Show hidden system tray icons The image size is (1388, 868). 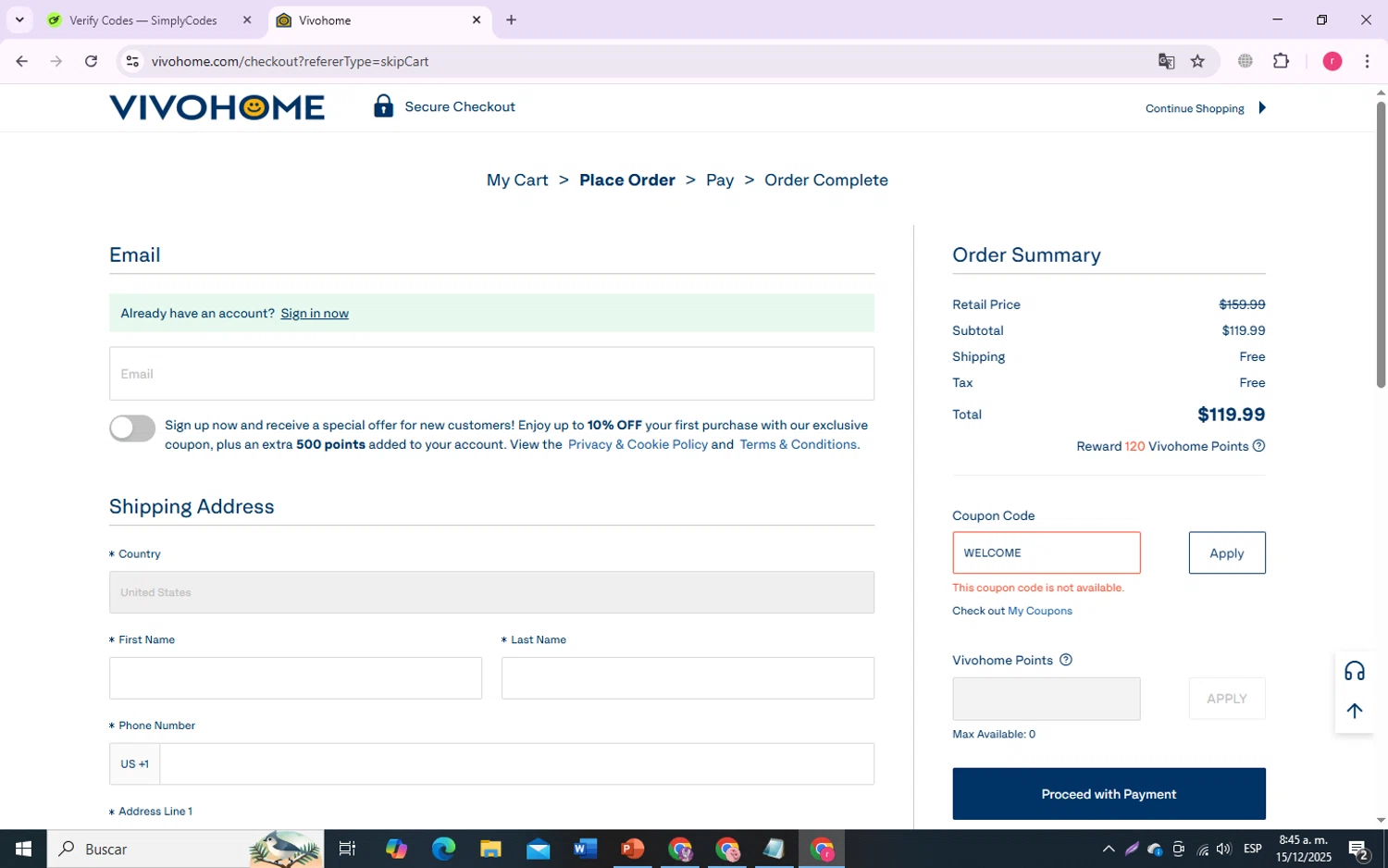point(1109,849)
